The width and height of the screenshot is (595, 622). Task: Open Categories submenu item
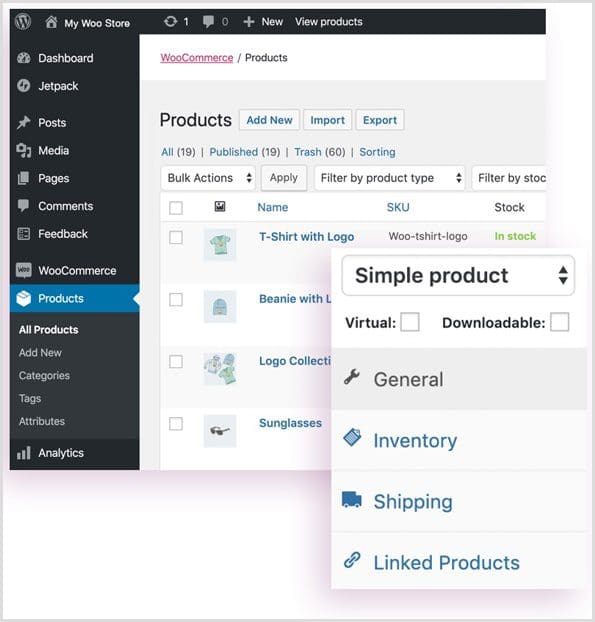44,376
